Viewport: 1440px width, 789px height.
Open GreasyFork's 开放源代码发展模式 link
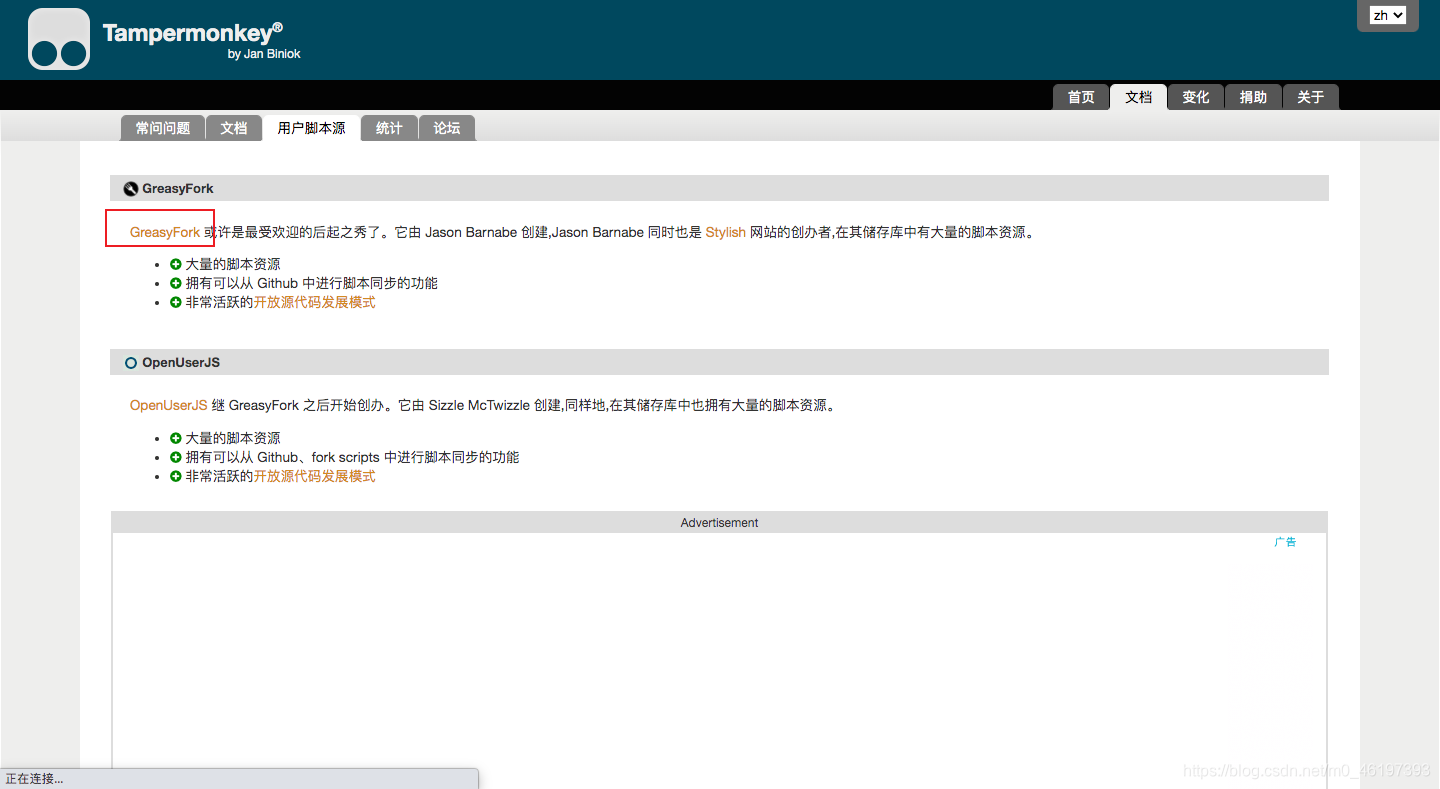coord(315,302)
